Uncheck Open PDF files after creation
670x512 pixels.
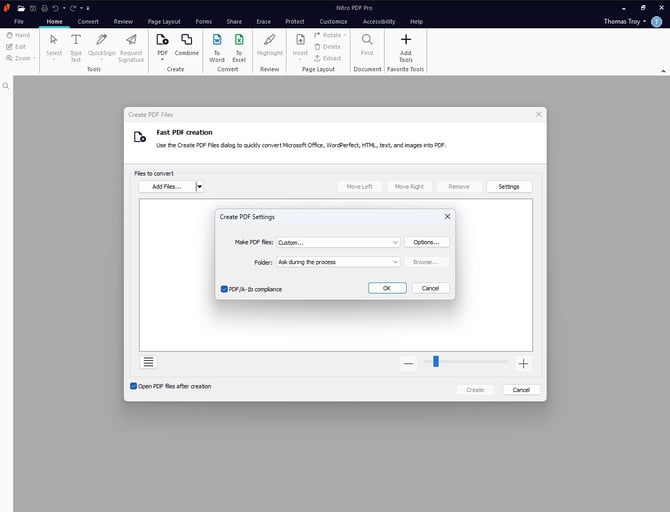(134, 386)
